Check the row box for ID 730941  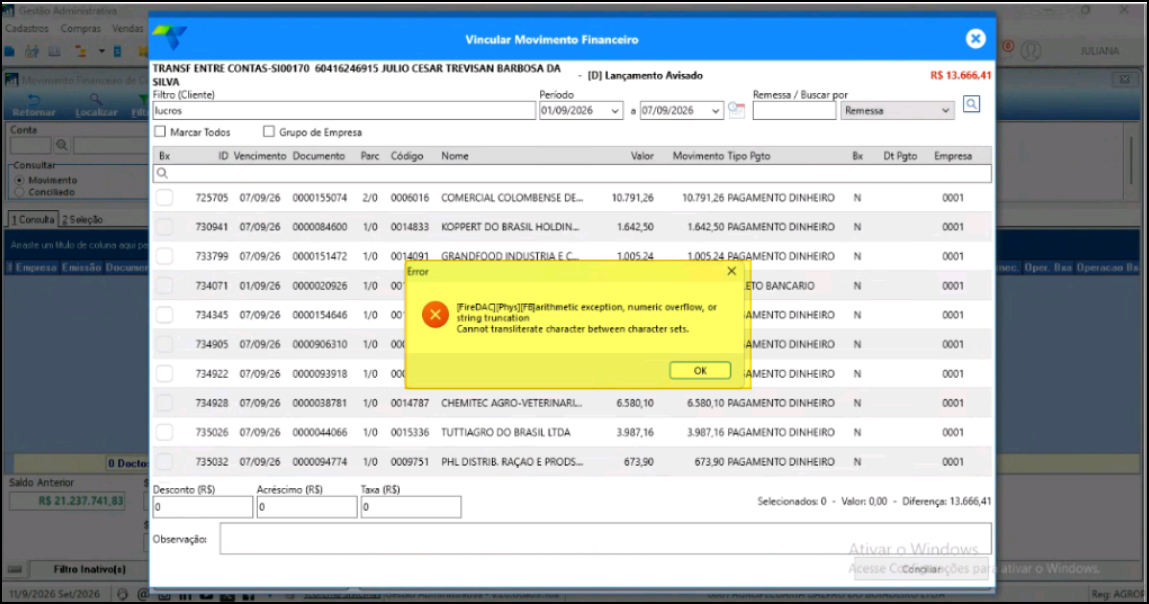point(164,227)
